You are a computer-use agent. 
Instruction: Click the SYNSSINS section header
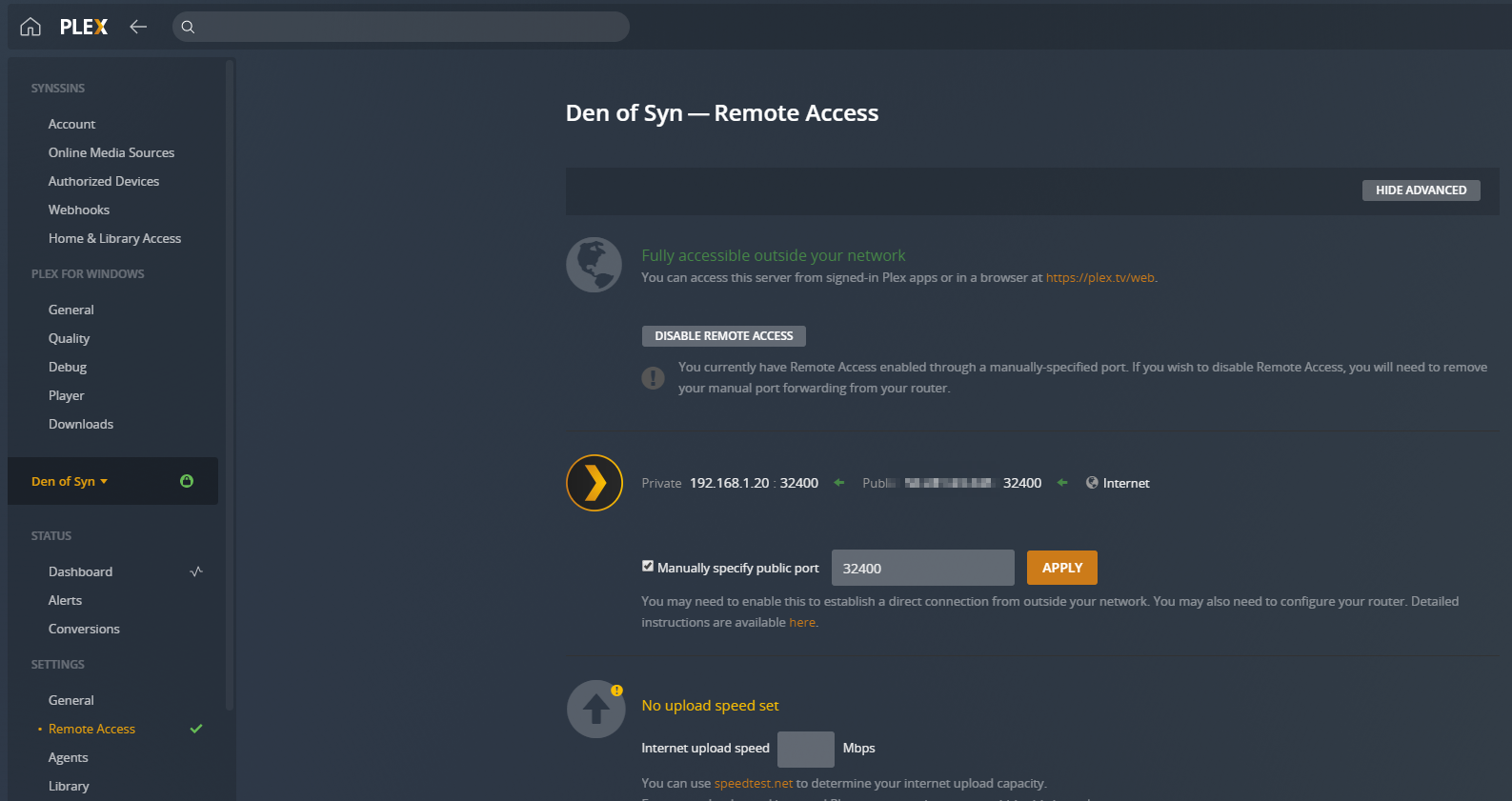coord(58,89)
